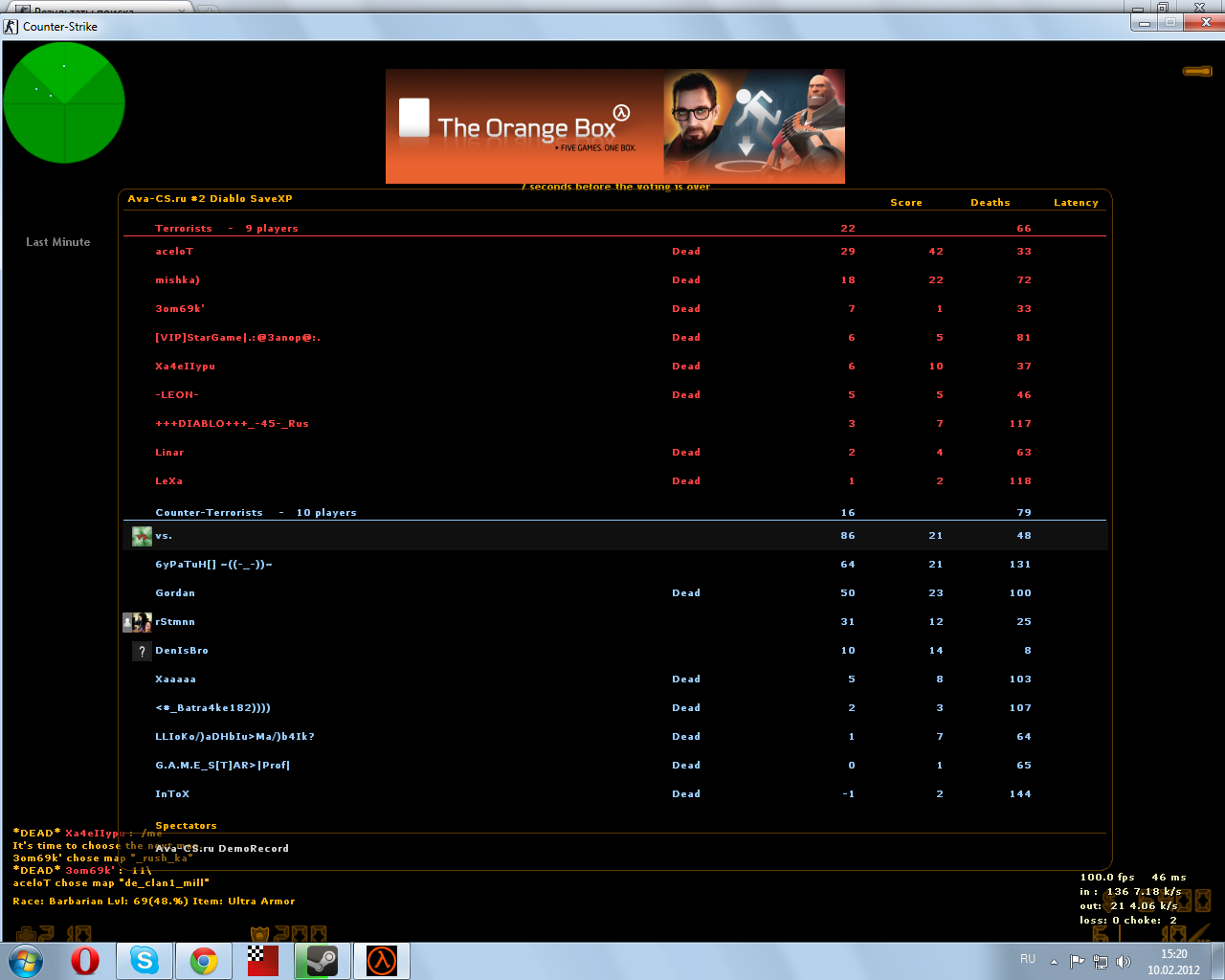Click the server name Ava-CS.ru #2
Screen dimensions: 1225x980
tap(210, 199)
